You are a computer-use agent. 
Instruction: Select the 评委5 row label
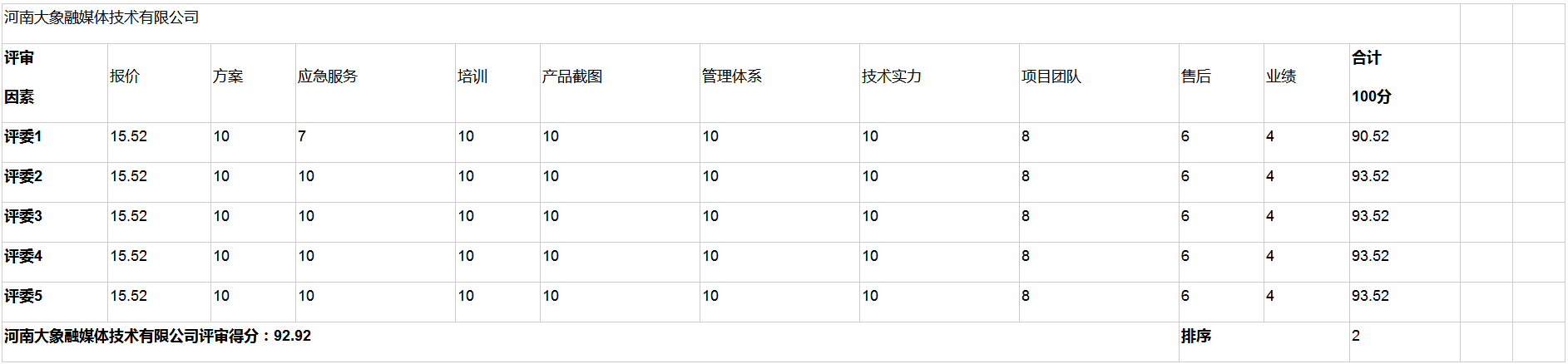click(x=23, y=297)
